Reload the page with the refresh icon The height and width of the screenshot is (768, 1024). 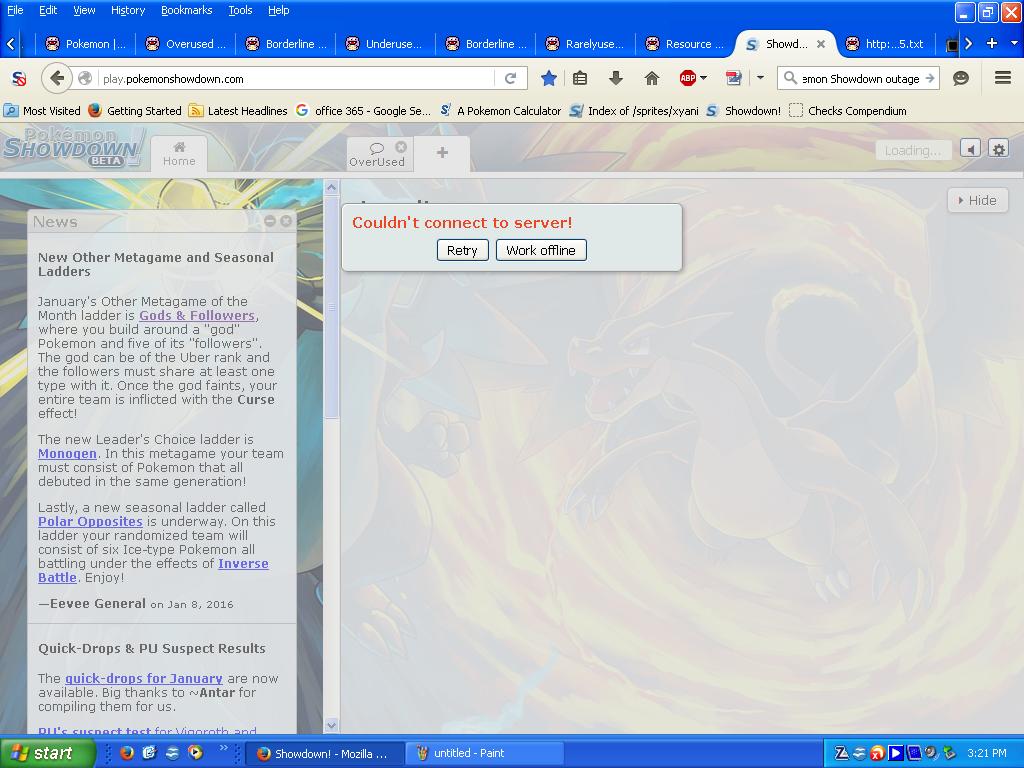coord(511,78)
